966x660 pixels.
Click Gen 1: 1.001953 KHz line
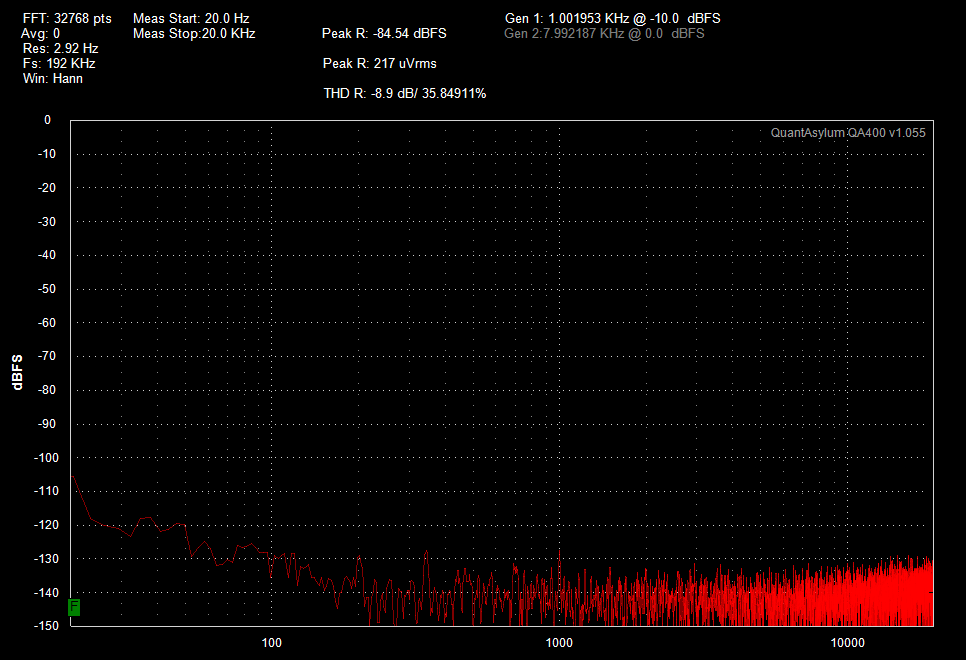(612, 18)
